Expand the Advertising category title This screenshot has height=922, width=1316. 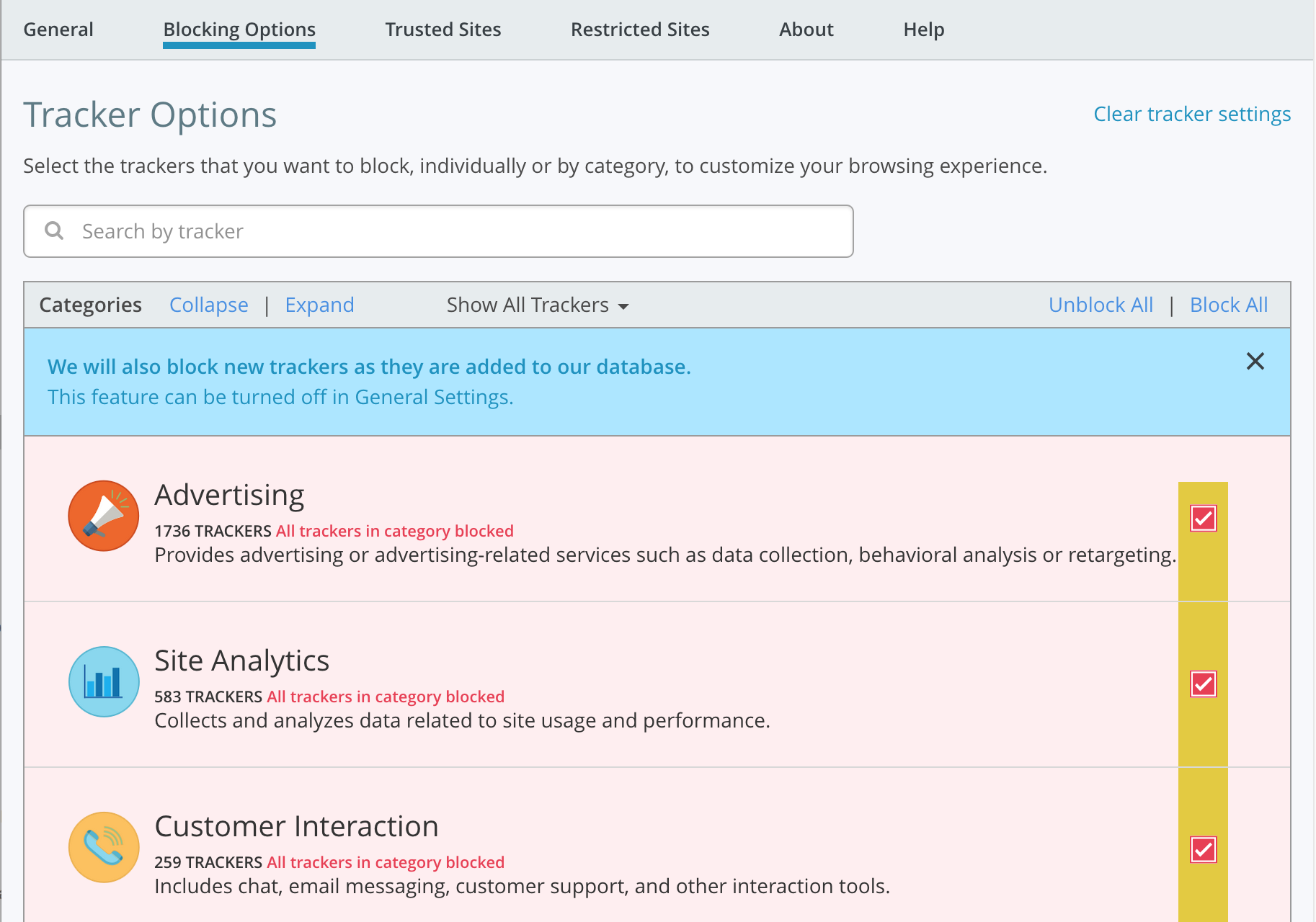pyautogui.click(x=229, y=495)
